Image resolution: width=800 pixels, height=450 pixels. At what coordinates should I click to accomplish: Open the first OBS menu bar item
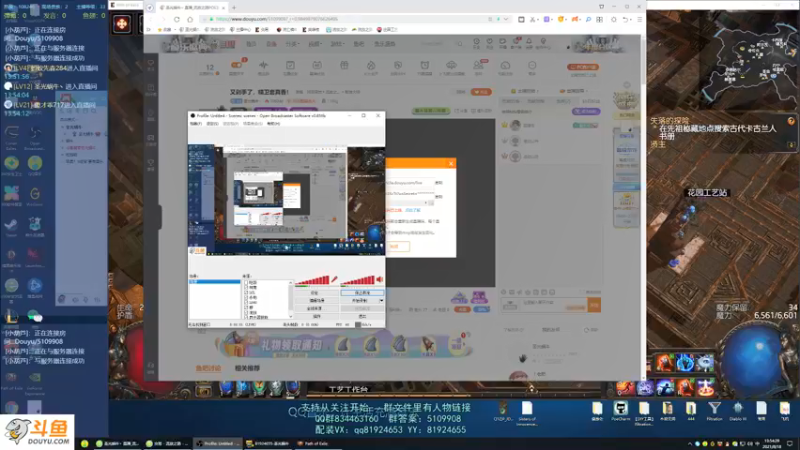[195, 124]
